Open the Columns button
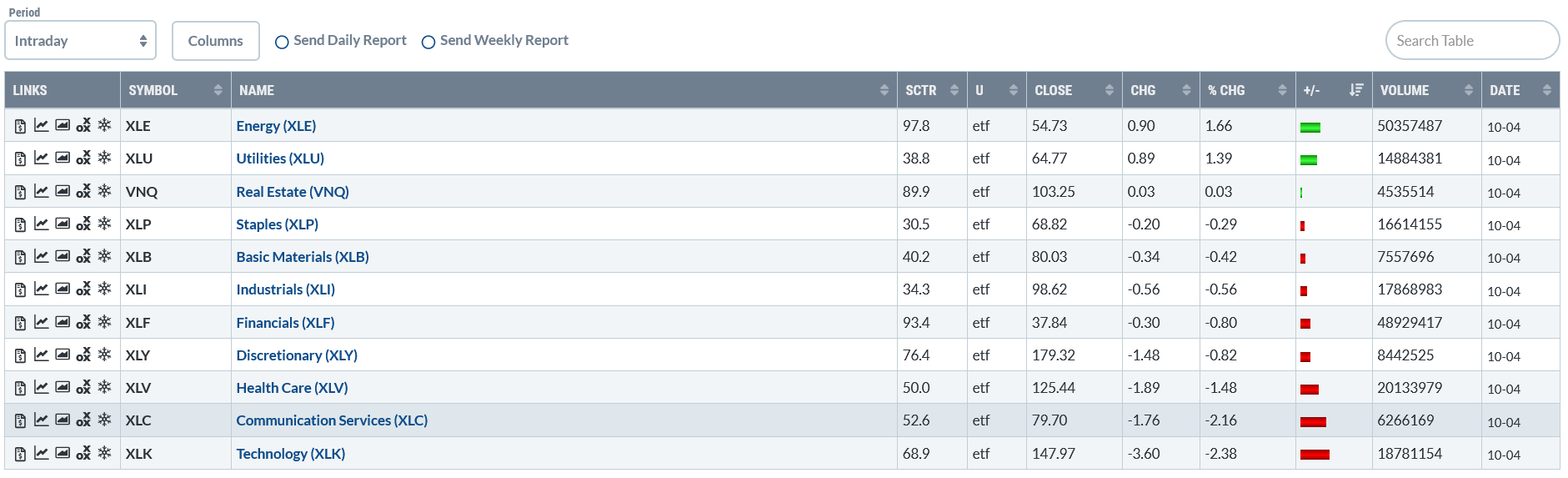1568x478 pixels. point(215,41)
